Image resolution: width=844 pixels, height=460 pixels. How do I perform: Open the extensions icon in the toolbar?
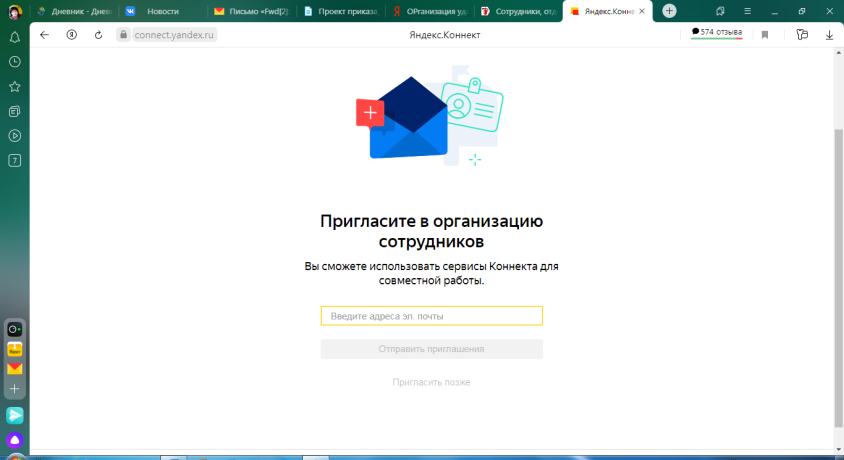802,35
